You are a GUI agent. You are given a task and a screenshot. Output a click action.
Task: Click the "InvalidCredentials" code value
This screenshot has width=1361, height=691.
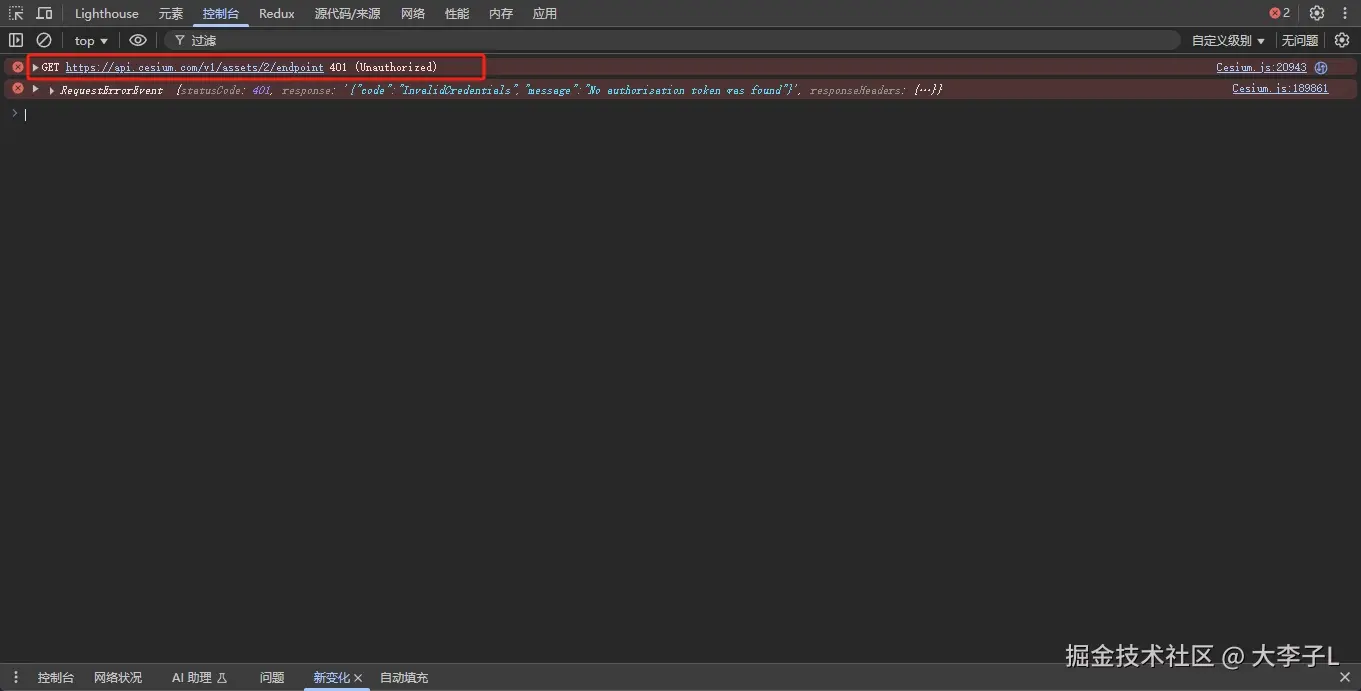pyautogui.click(x=458, y=90)
